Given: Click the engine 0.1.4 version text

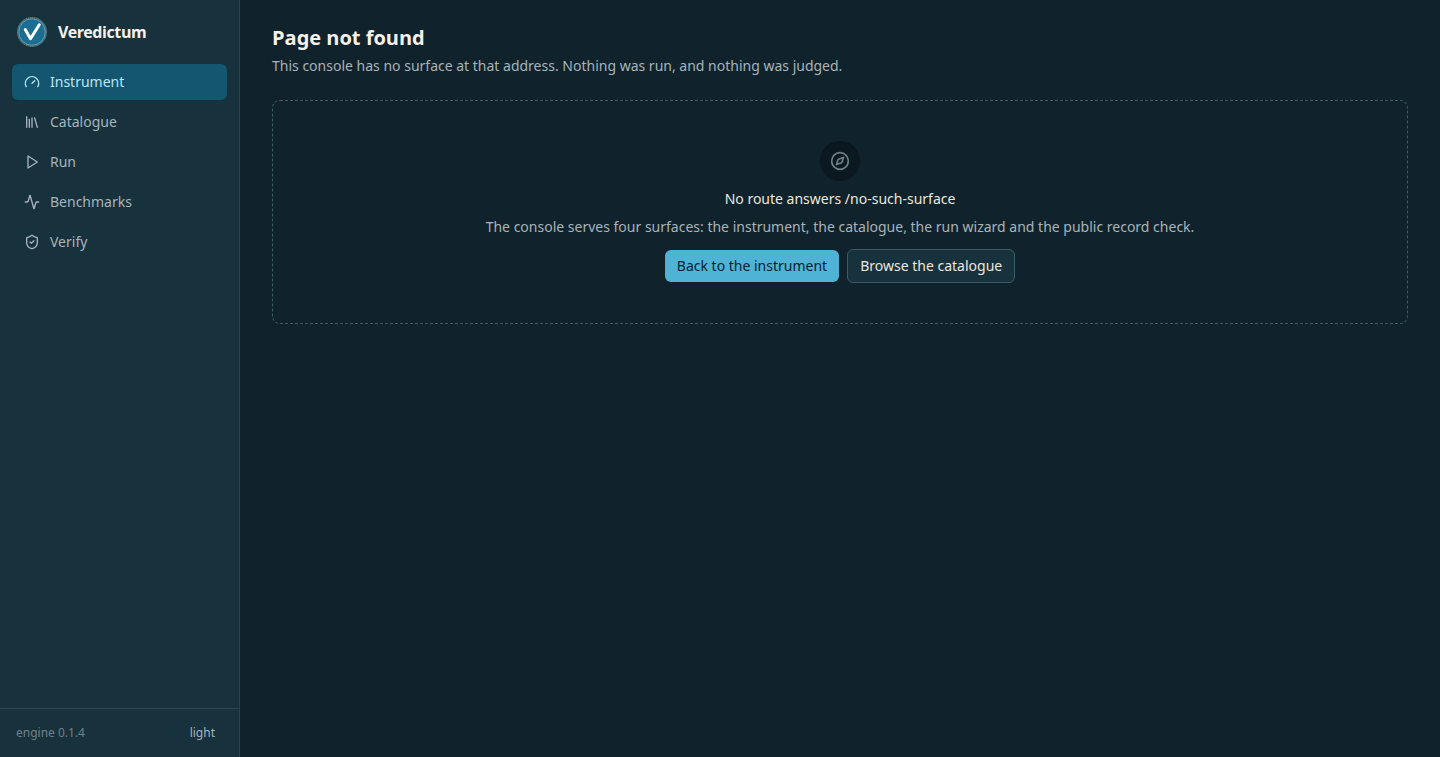Looking at the screenshot, I should (50, 733).
